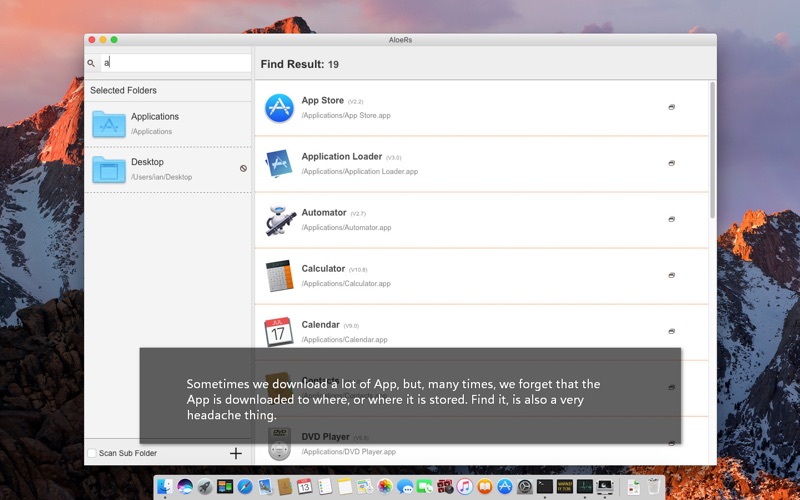Viewport: 800px width, 500px height.
Task: Reveal Calculator using its row's right icon
Action: pos(671,276)
